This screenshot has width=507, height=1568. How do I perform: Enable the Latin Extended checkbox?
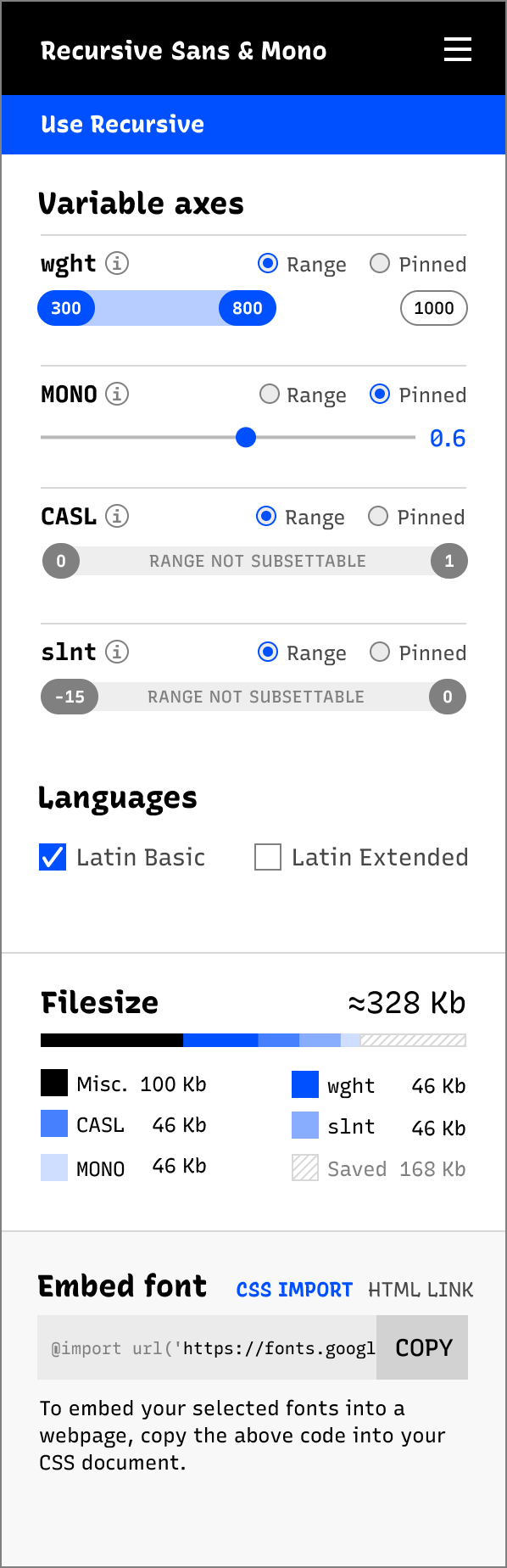[267, 857]
